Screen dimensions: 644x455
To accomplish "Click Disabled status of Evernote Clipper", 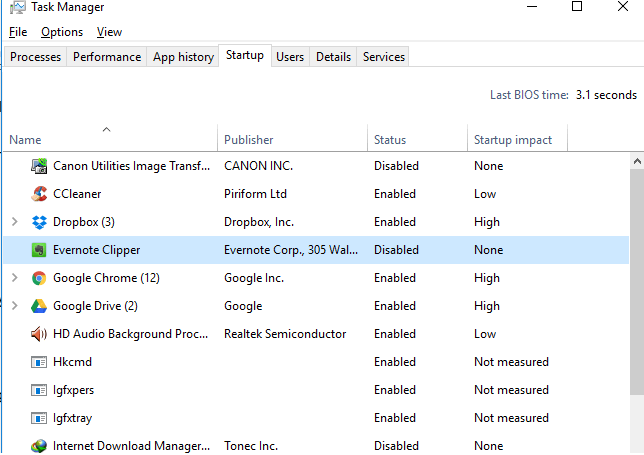I will (x=396, y=250).
